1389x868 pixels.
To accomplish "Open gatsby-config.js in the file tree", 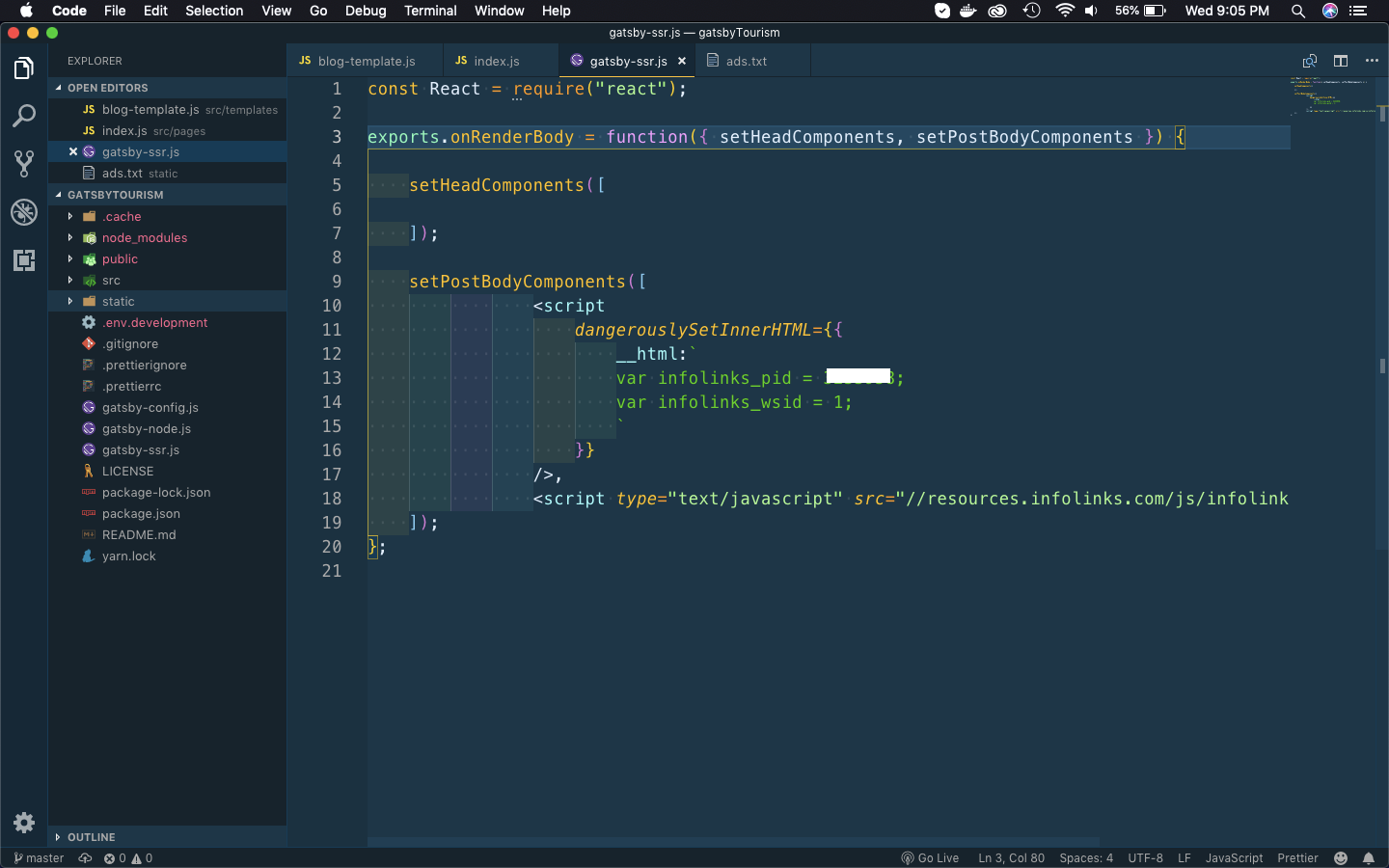I will tap(150, 408).
